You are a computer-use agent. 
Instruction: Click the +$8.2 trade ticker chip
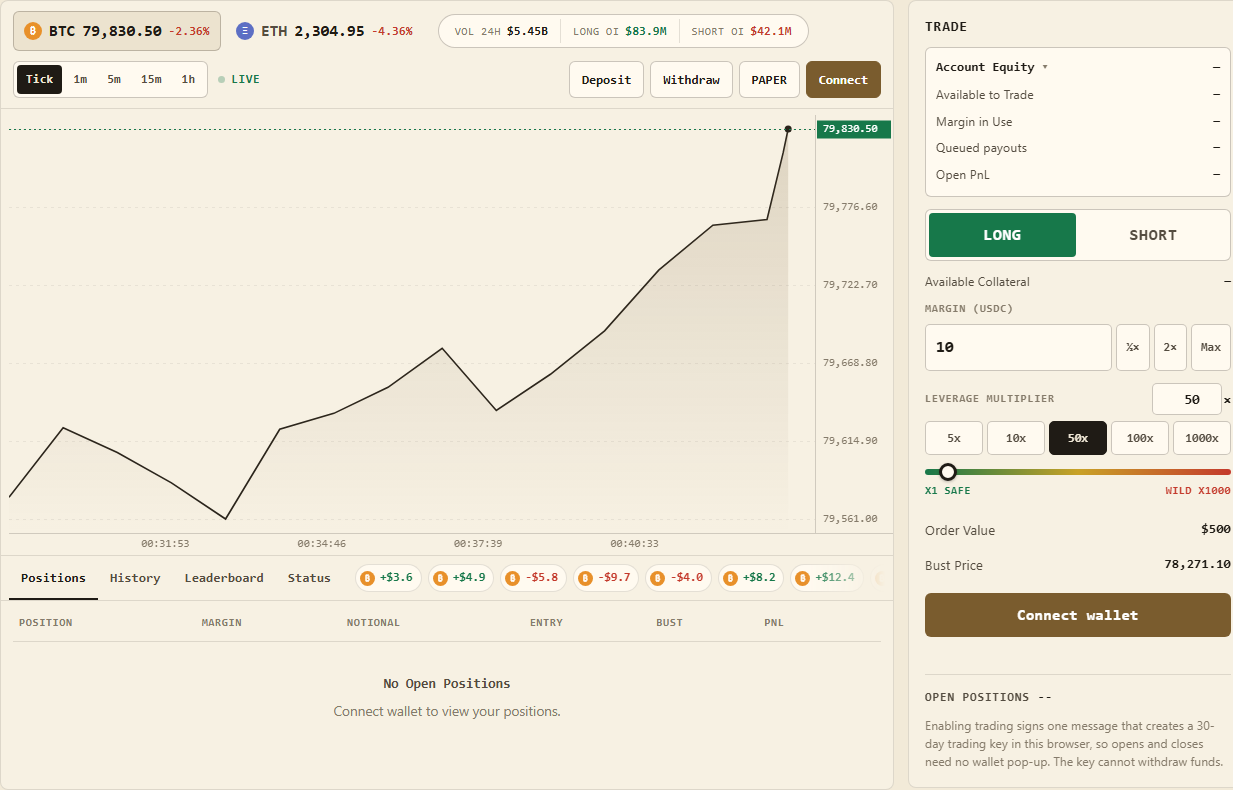pyautogui.click(x=751, y=578)
